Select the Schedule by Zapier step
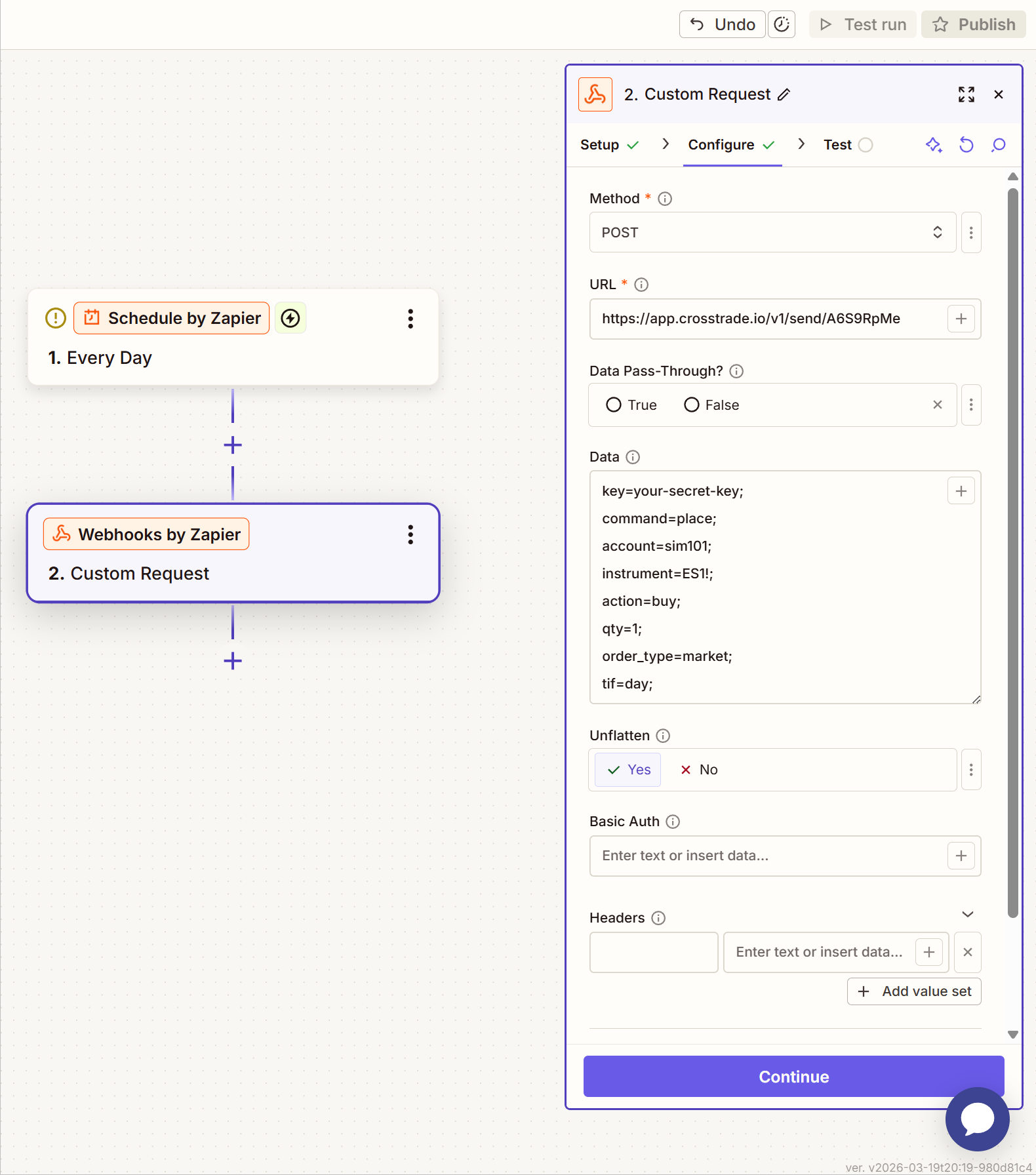Viewport: 1036px width, 1175px height. click(x=233, y=337)
